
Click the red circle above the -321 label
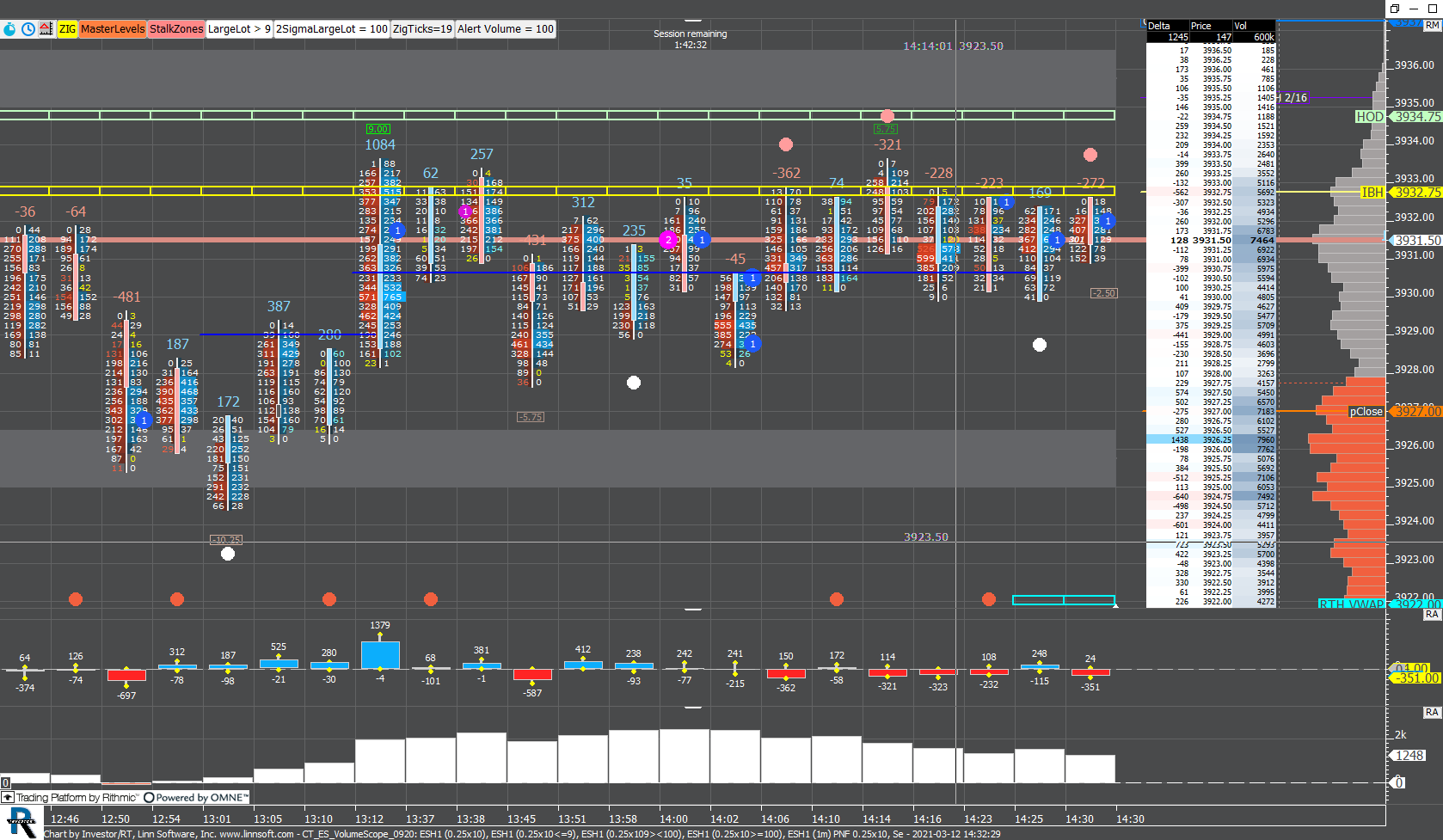pos(887,116)
